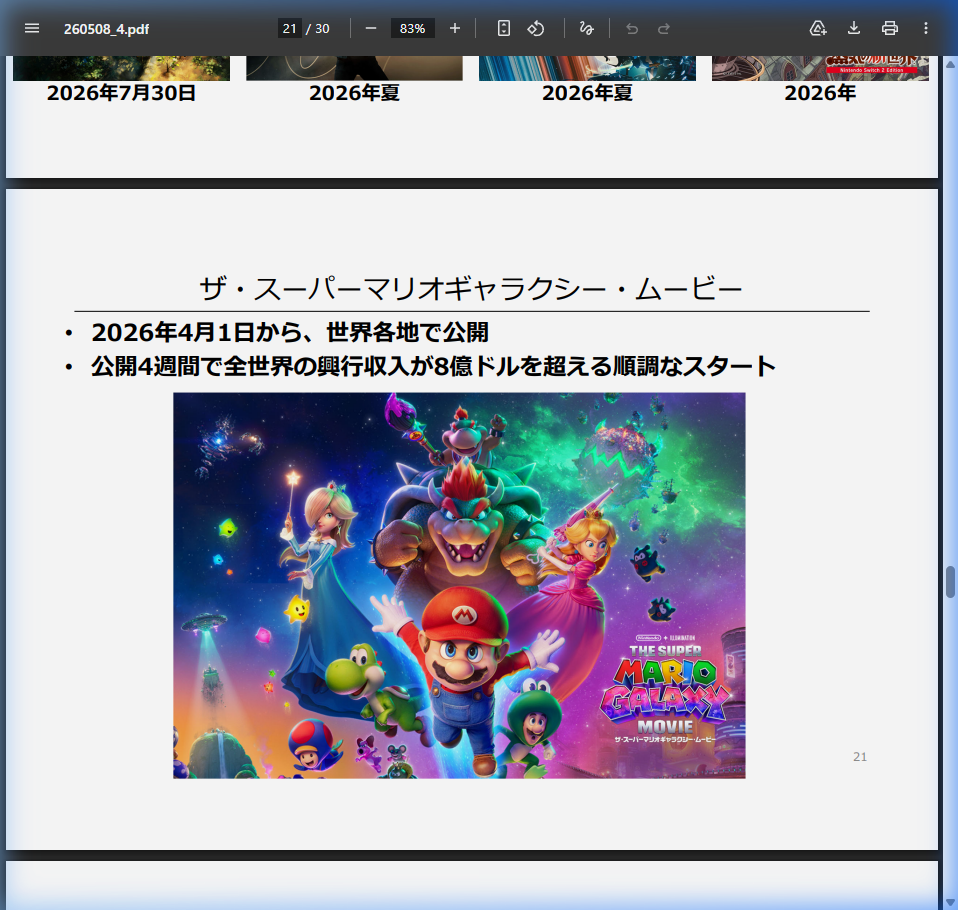Image resolution: width=958 pixels, height=910 pixels.
Task: Zoom in with the plus button
Action: [x=455, y=28]
